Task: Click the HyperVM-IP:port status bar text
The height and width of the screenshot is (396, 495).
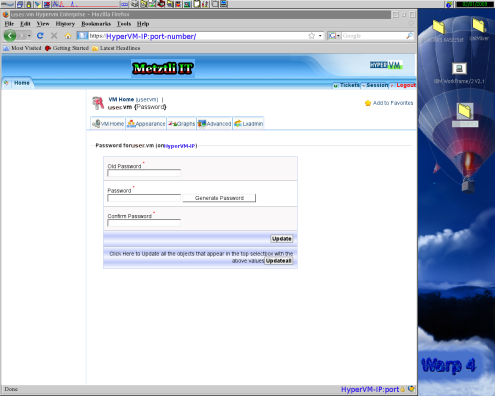Action: click(x=370, y=389)
